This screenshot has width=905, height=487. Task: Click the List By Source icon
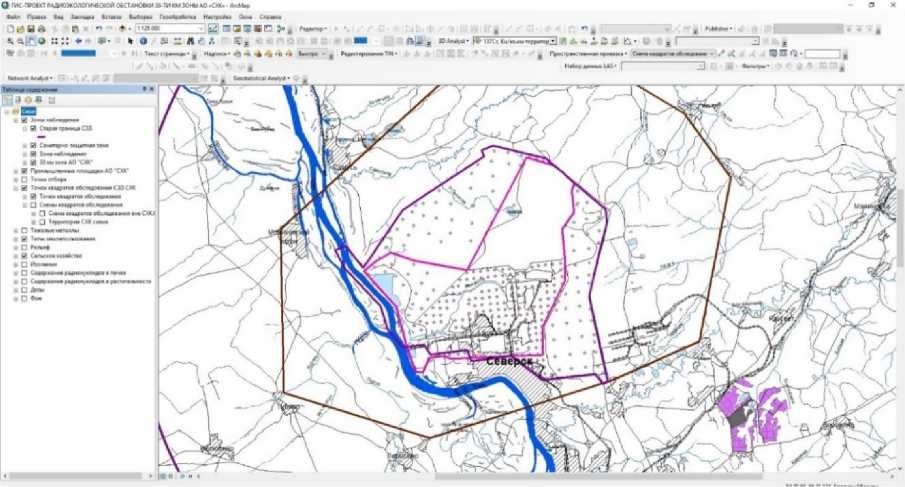[x=18, y=100]
